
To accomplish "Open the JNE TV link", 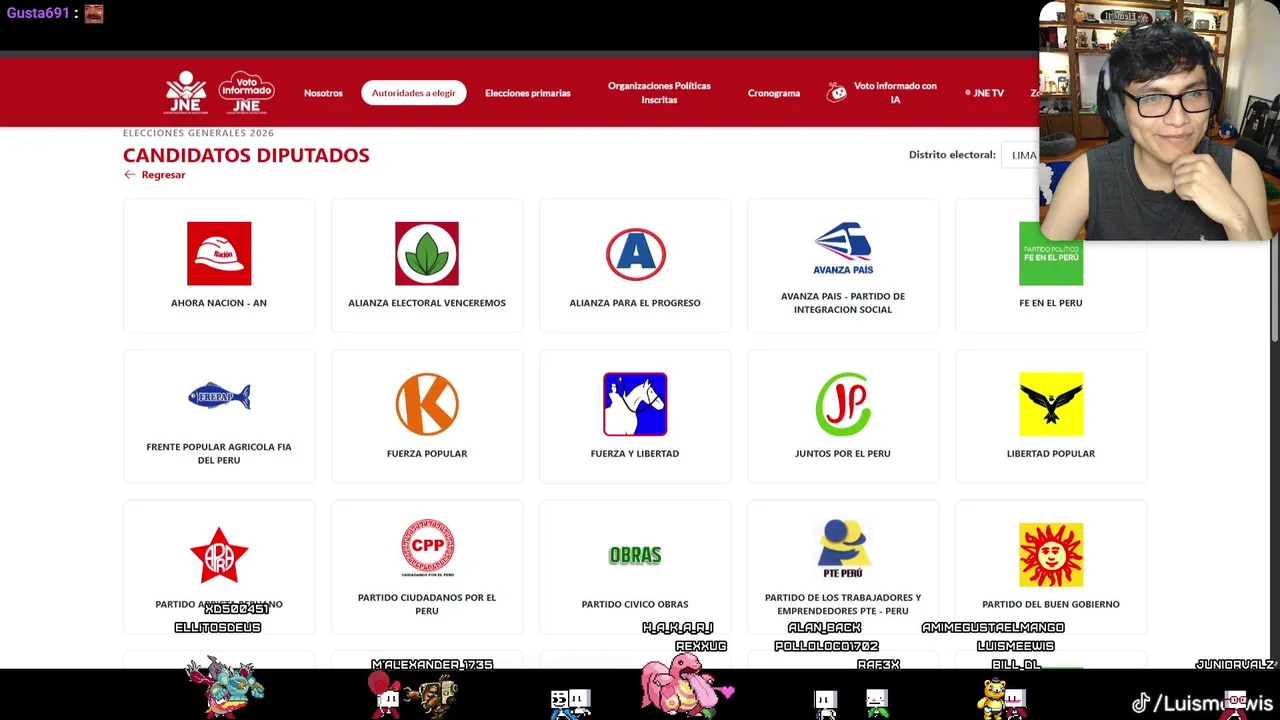I will [985, 93].
